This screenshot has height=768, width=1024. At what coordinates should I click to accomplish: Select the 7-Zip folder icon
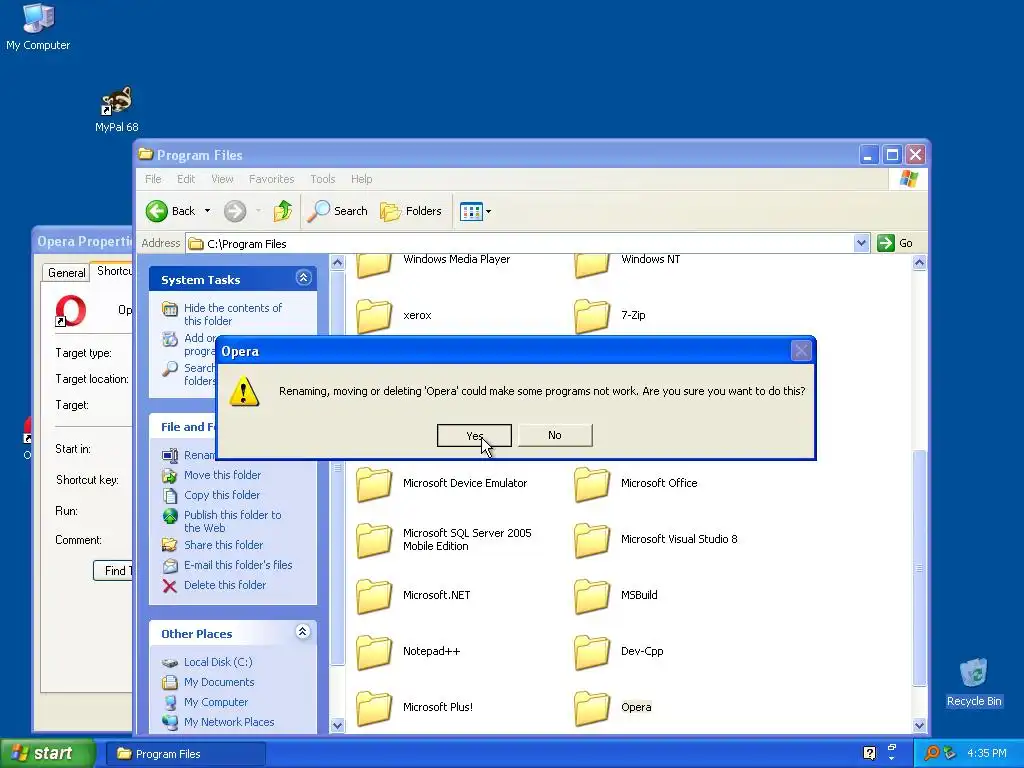(x=592, y=316)
